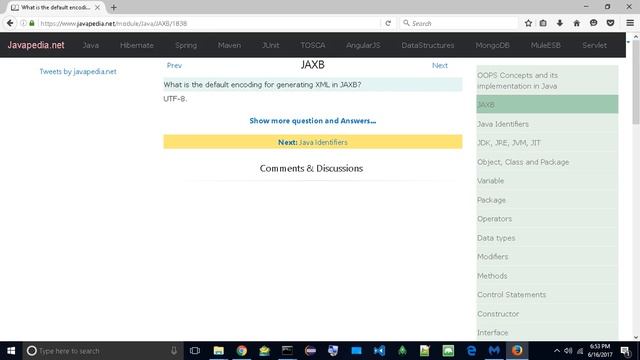
Task: Open the Windows Start menu
Action: (x=11, y=351)
